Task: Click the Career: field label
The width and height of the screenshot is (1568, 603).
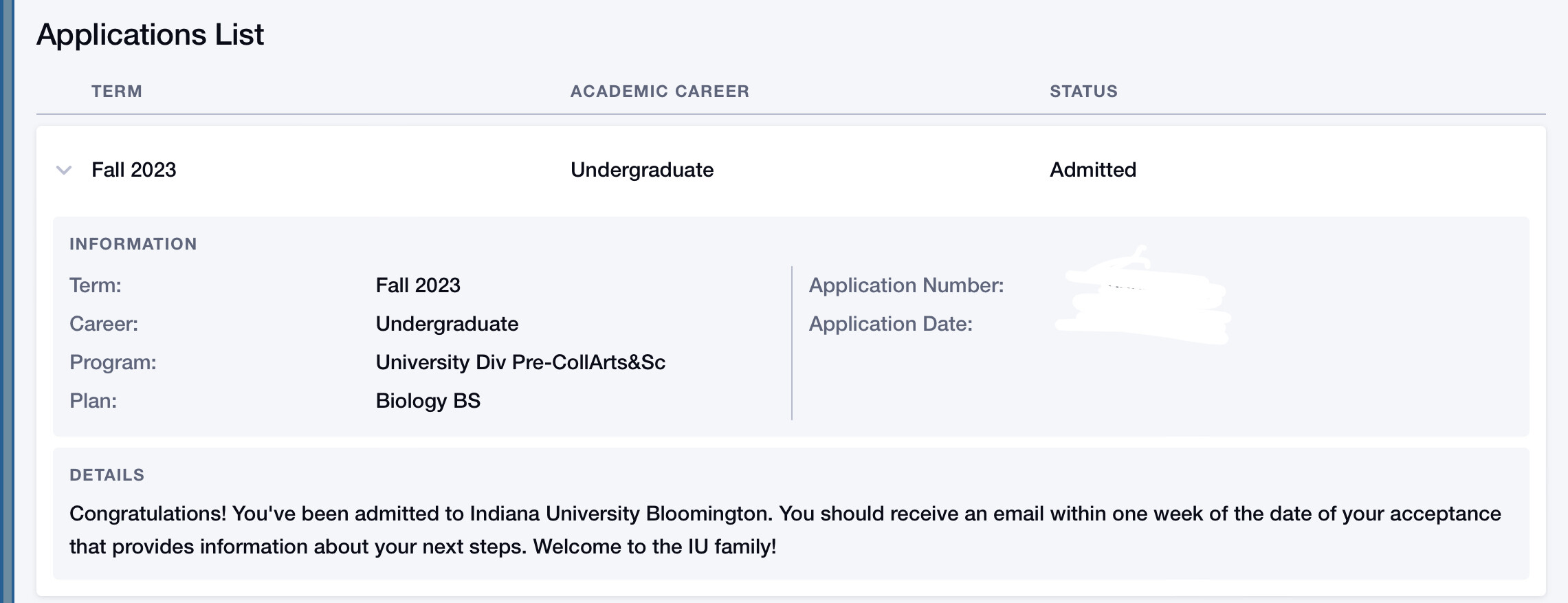Action: (104, 324)
